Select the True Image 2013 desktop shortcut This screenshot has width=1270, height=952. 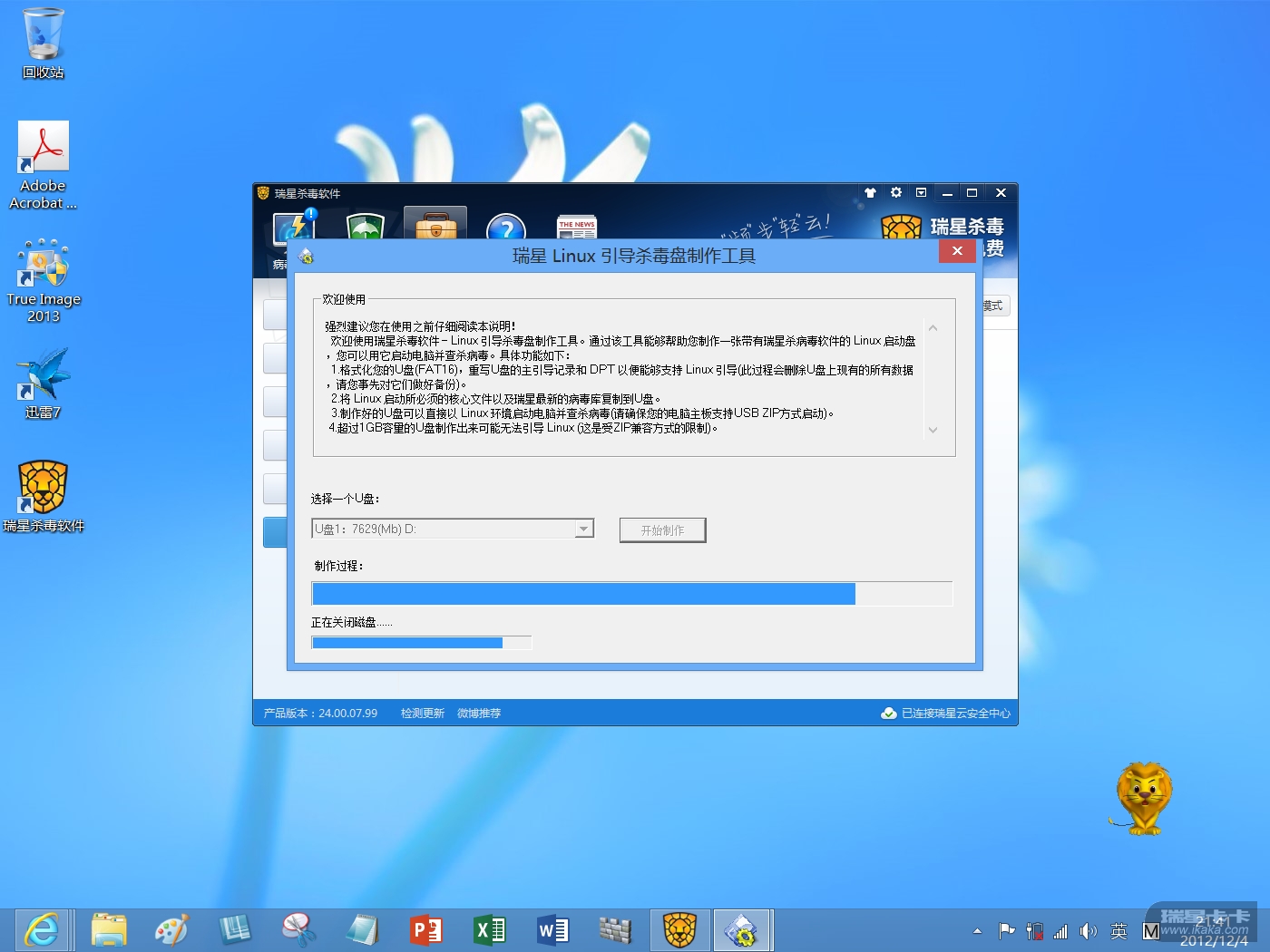(x=43, y=280)
